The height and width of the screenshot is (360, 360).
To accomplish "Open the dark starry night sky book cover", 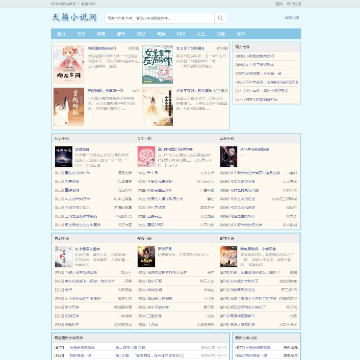I will (x=64, y=156).
